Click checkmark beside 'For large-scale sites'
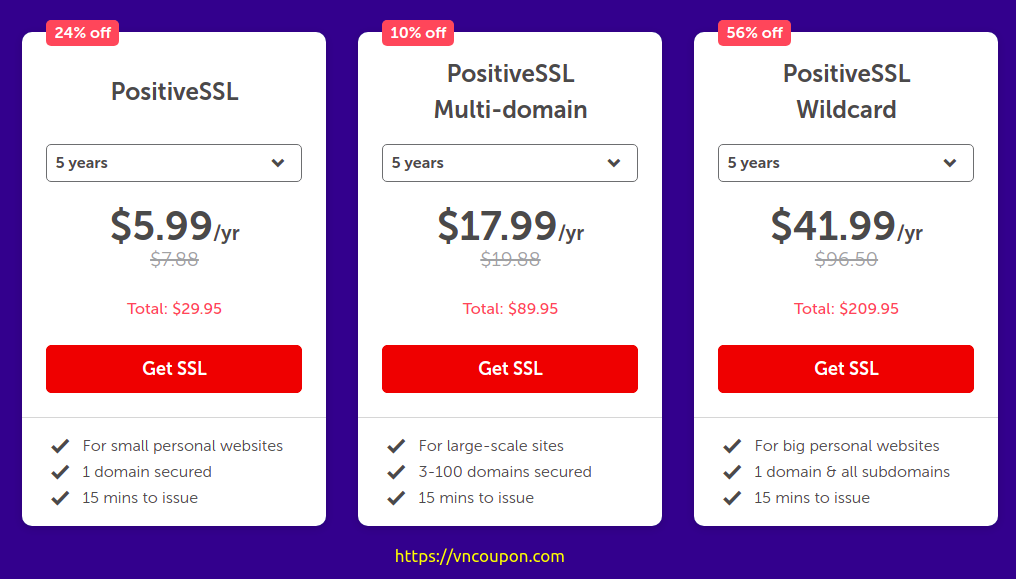This screenshot has width=1016, height=579. pos(396,446)
